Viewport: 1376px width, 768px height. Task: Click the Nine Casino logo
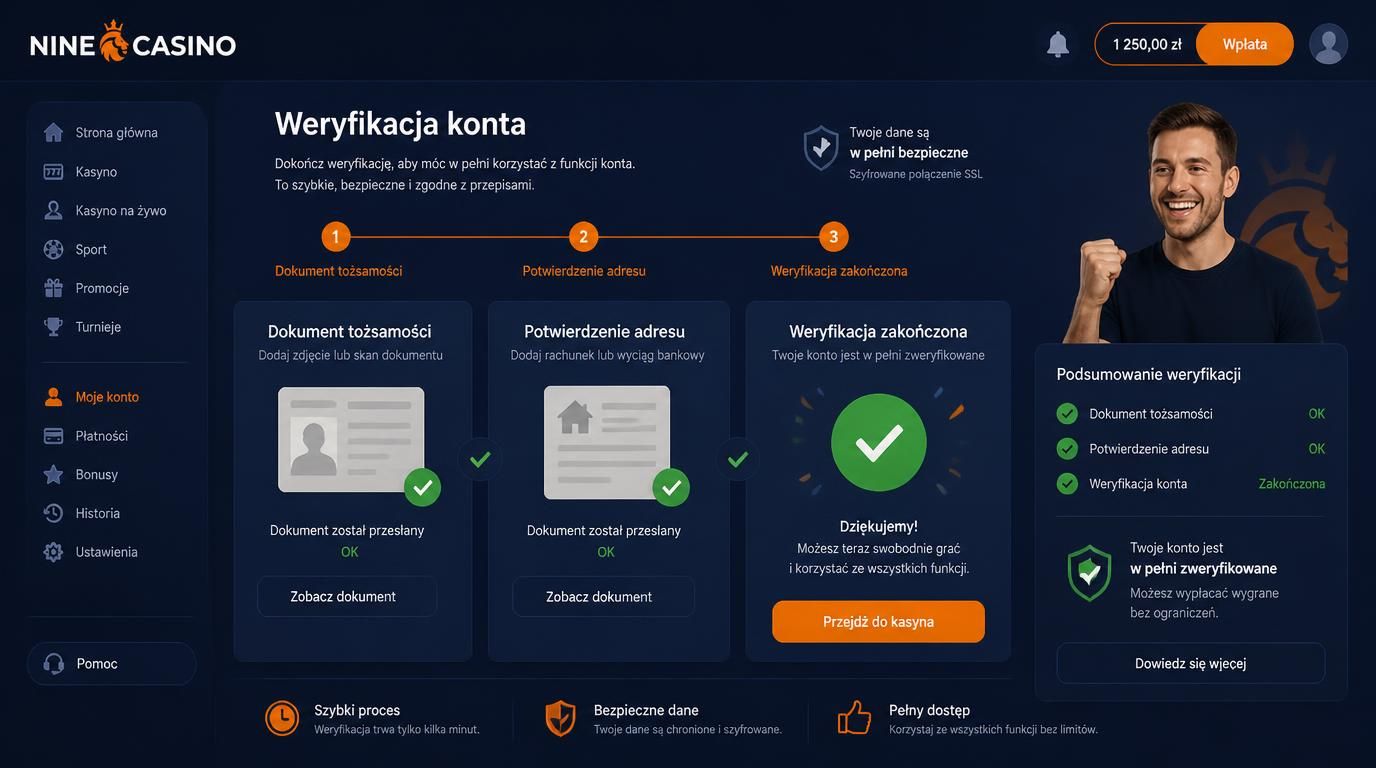point(133,43)
